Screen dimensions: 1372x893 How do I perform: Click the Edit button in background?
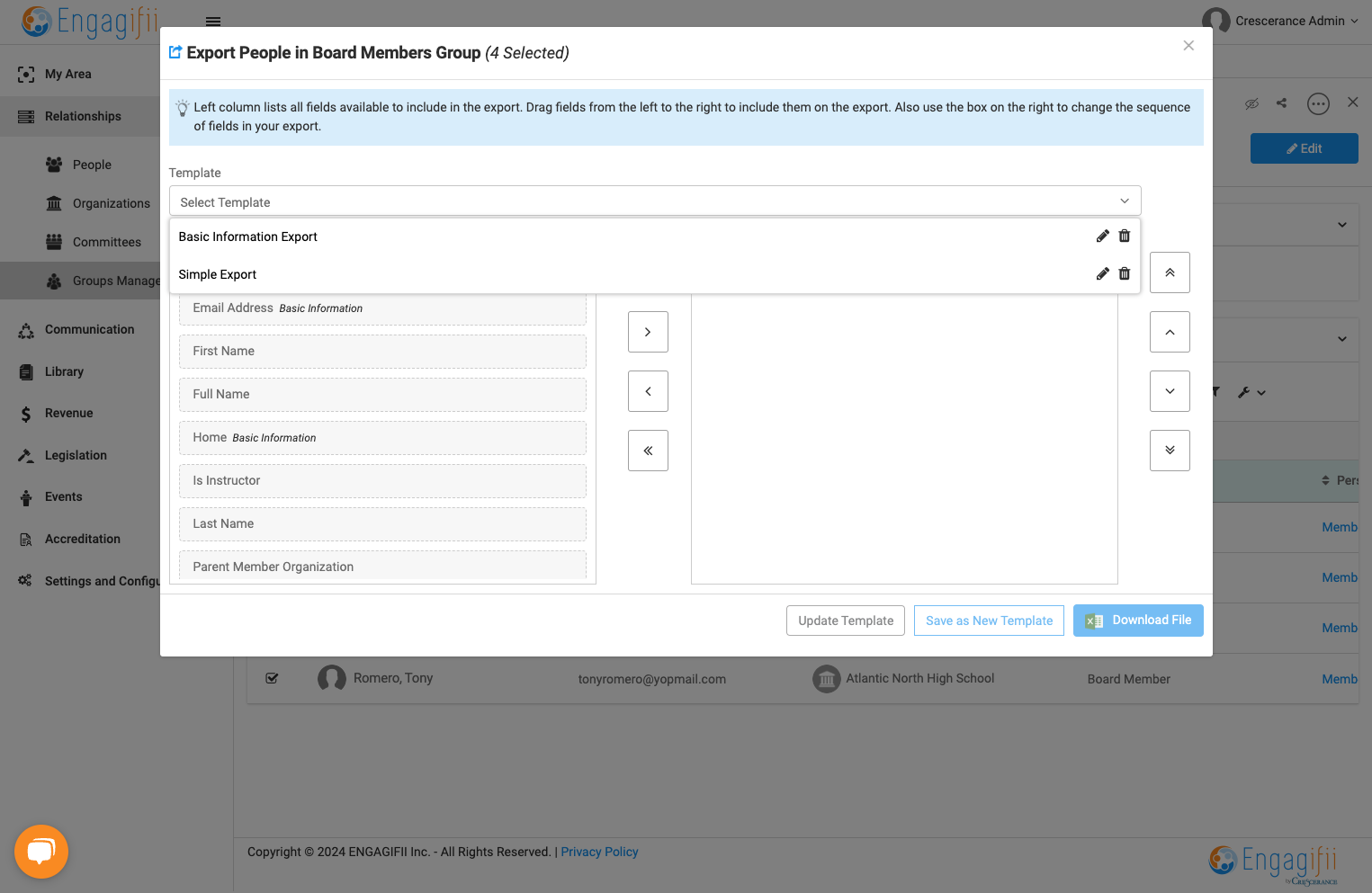pyautogui.click(x=1304, y=148)
